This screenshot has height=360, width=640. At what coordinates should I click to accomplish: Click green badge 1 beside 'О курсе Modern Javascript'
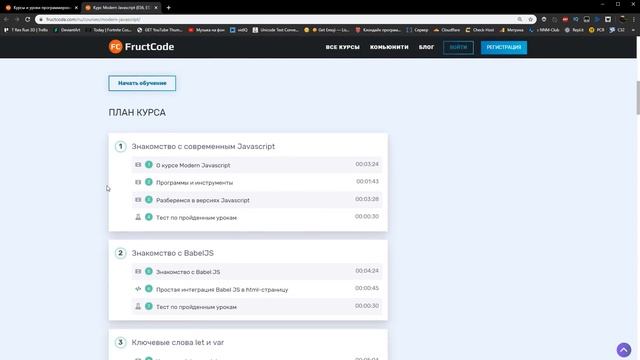pos(149,164)
